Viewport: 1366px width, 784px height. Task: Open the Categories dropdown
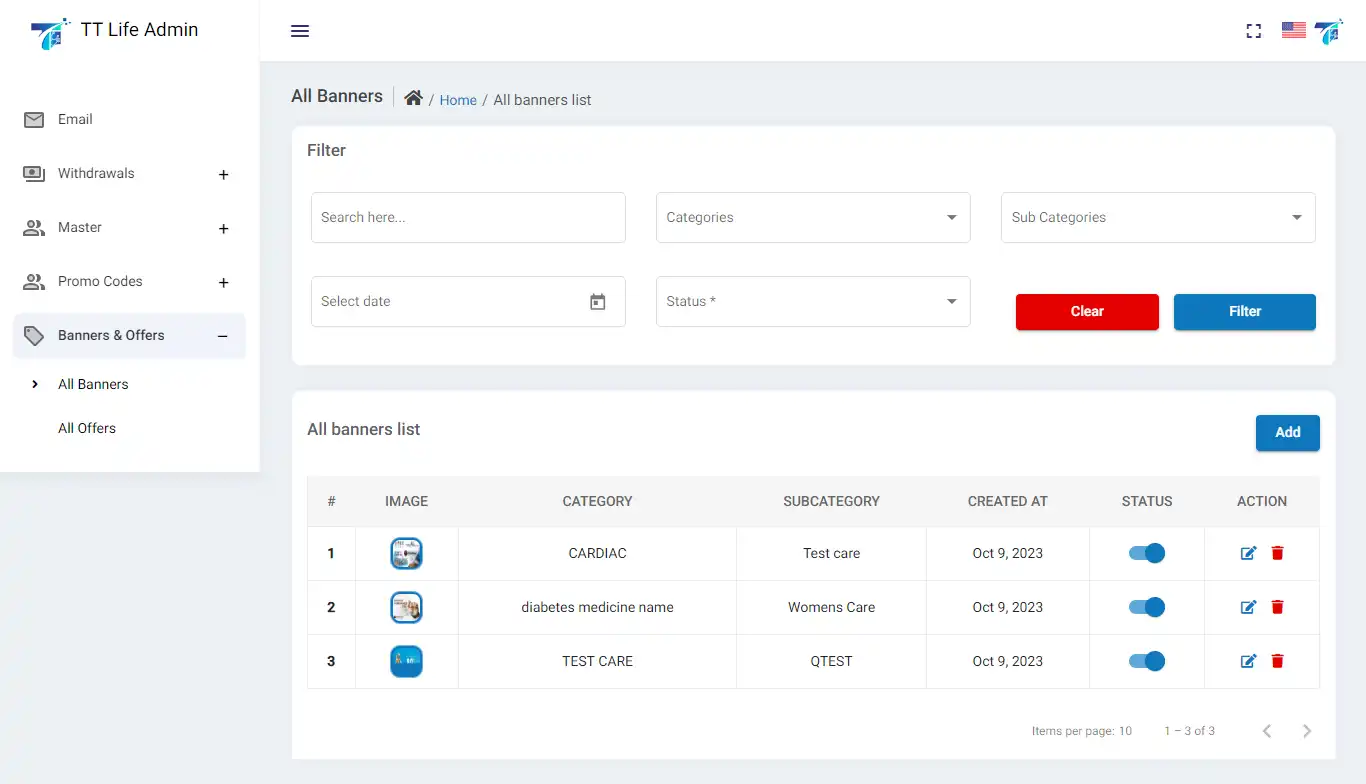click(812, 217)
